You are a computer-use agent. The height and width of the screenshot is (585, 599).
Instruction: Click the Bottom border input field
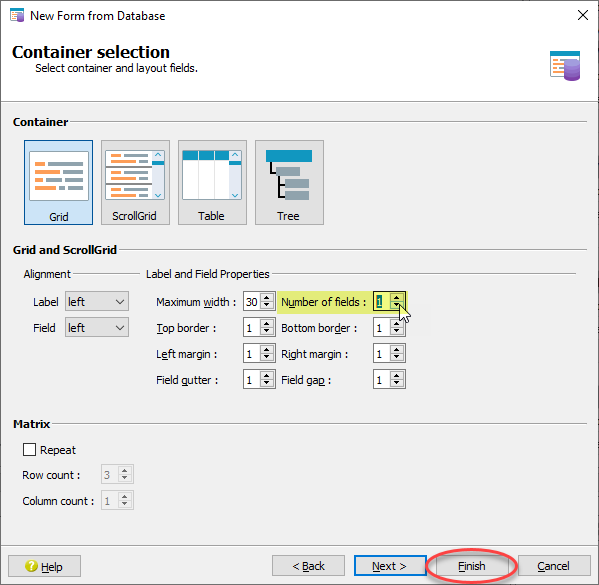click(x=382, y=328)
